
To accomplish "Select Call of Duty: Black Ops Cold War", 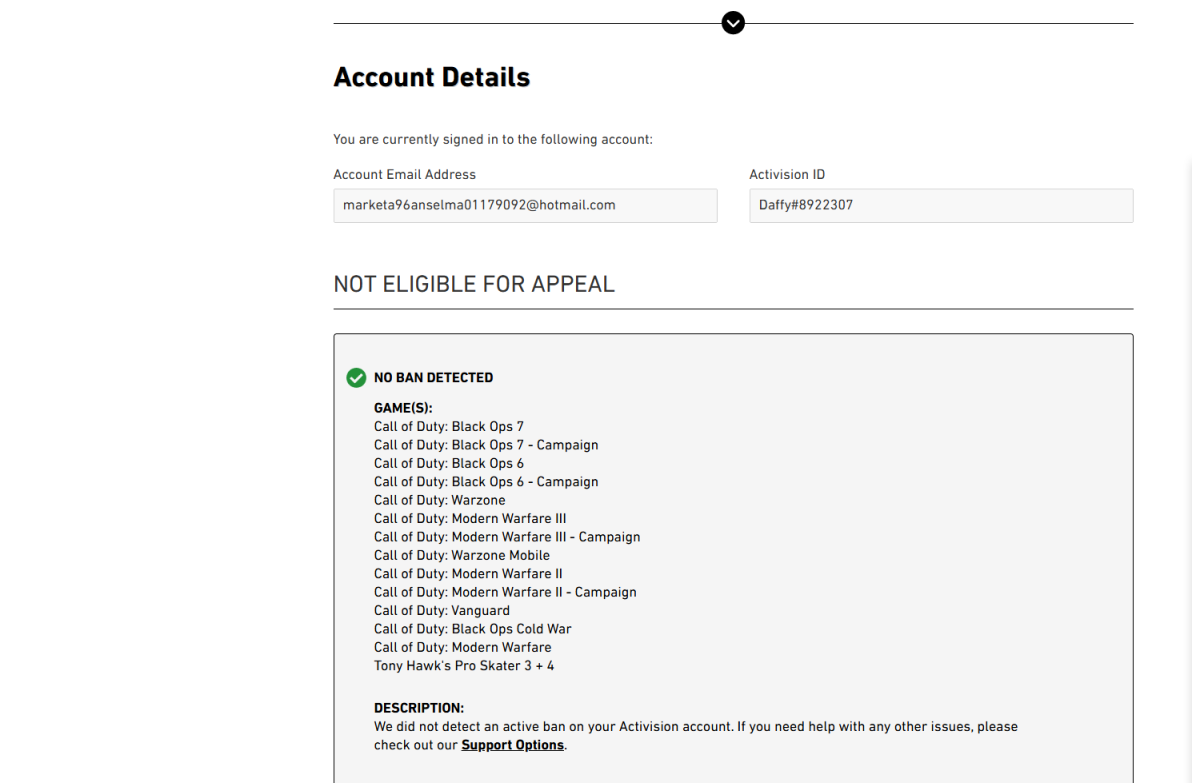I will pos(472,629).
